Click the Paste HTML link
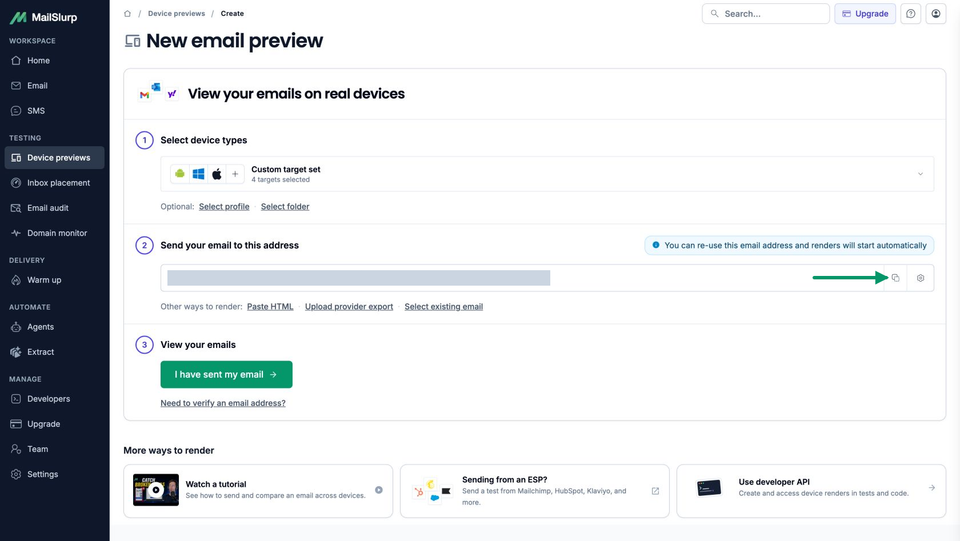Viewport: 960px width, 541px height. pos(270,307)
